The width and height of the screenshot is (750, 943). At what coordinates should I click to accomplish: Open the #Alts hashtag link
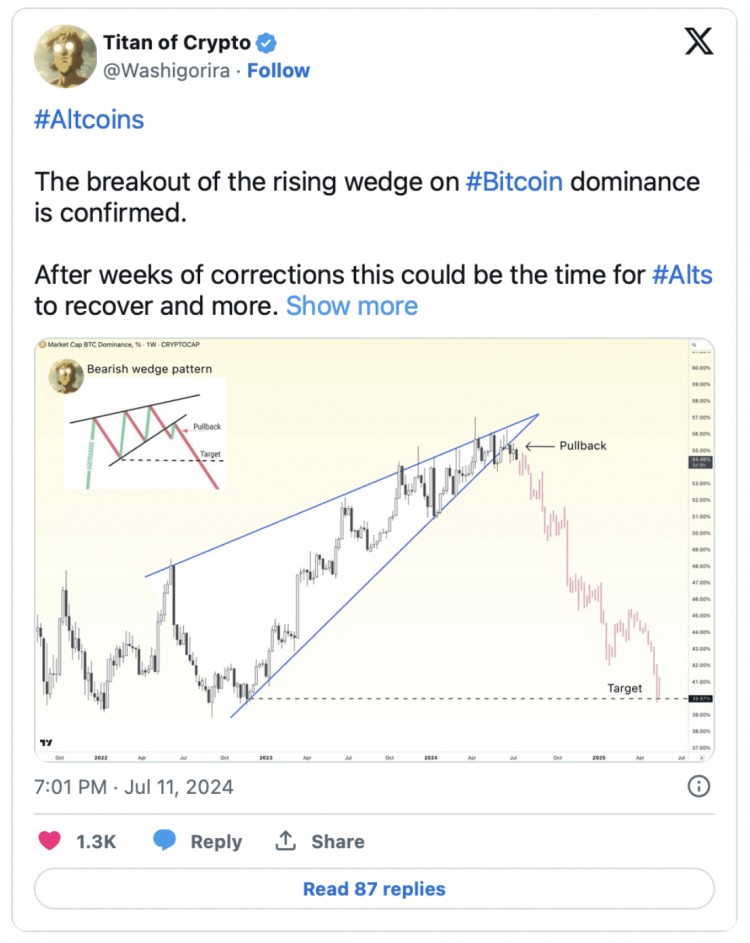[682, 274]
